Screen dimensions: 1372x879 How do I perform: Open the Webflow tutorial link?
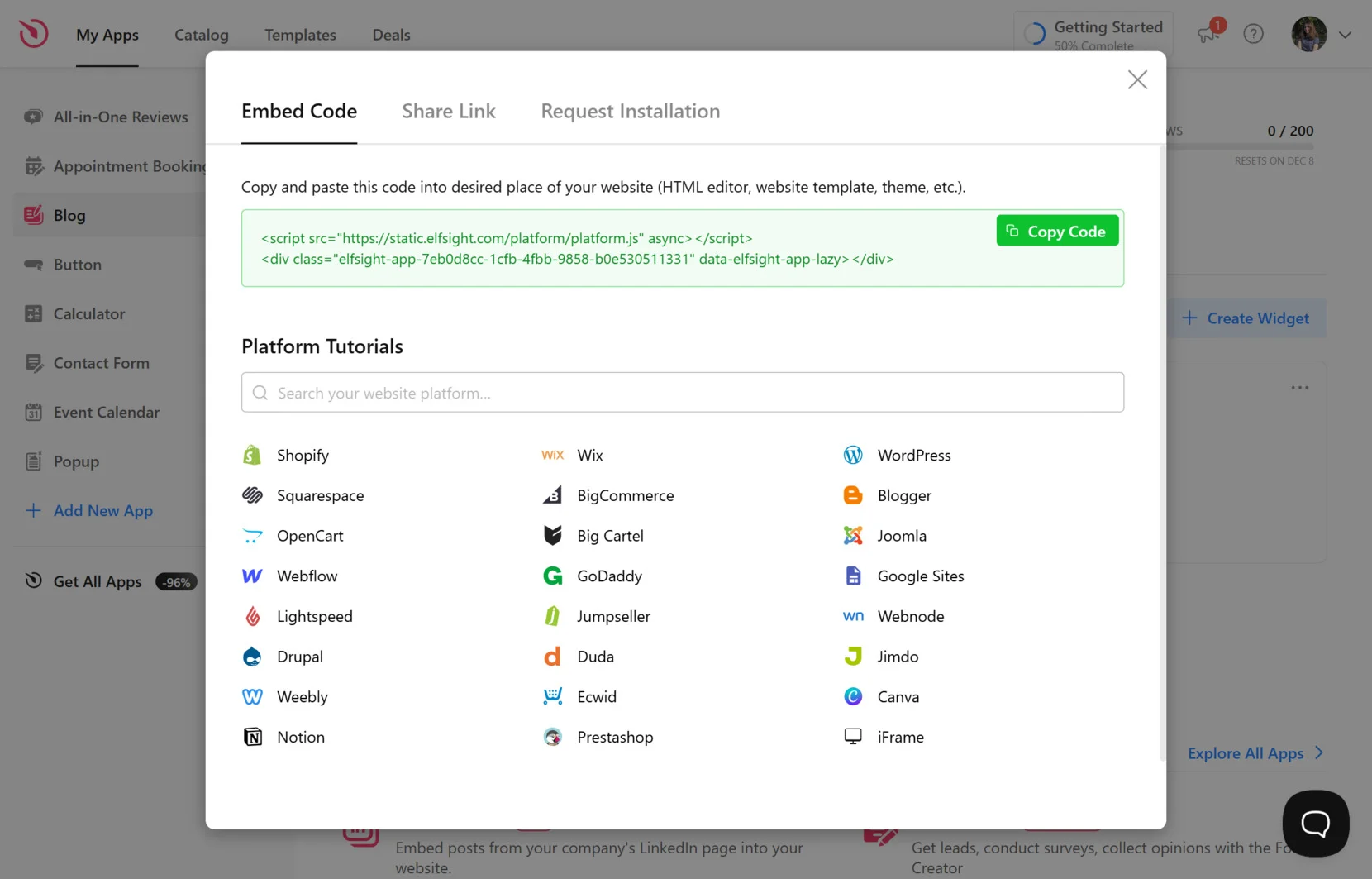pos(307,576)
